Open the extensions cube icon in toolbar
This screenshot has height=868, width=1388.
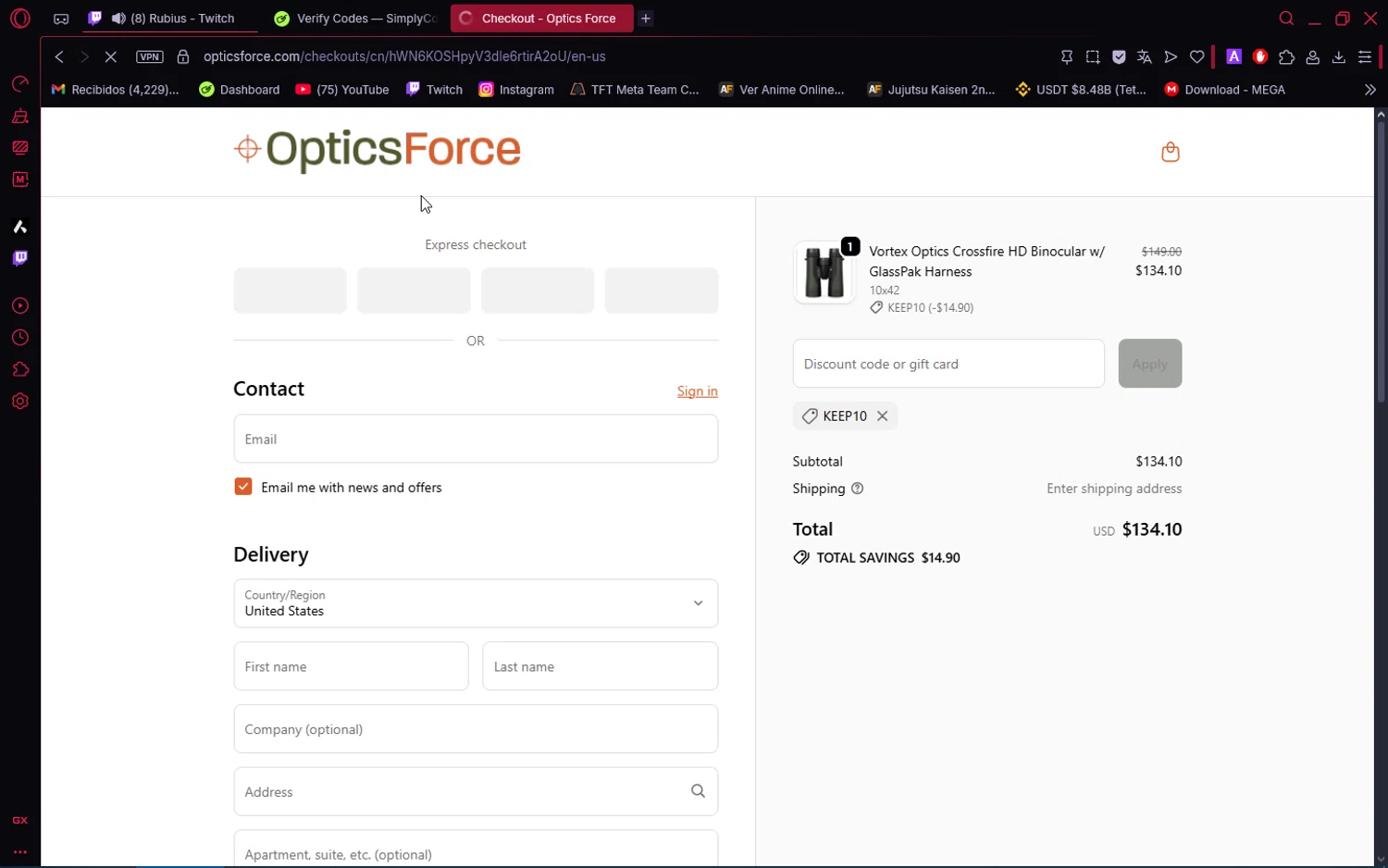coord(1286,56)
